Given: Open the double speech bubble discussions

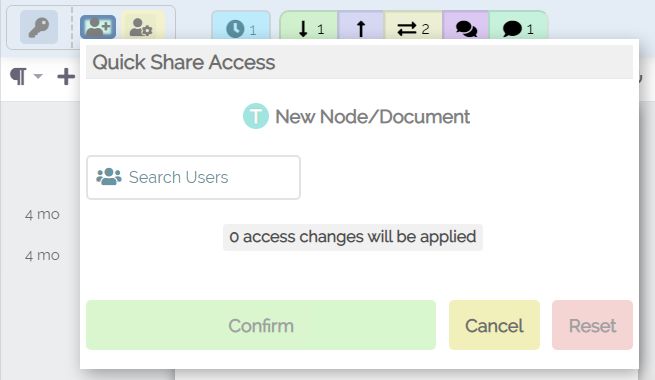Looking at the screenshot, I should point(466,28).
